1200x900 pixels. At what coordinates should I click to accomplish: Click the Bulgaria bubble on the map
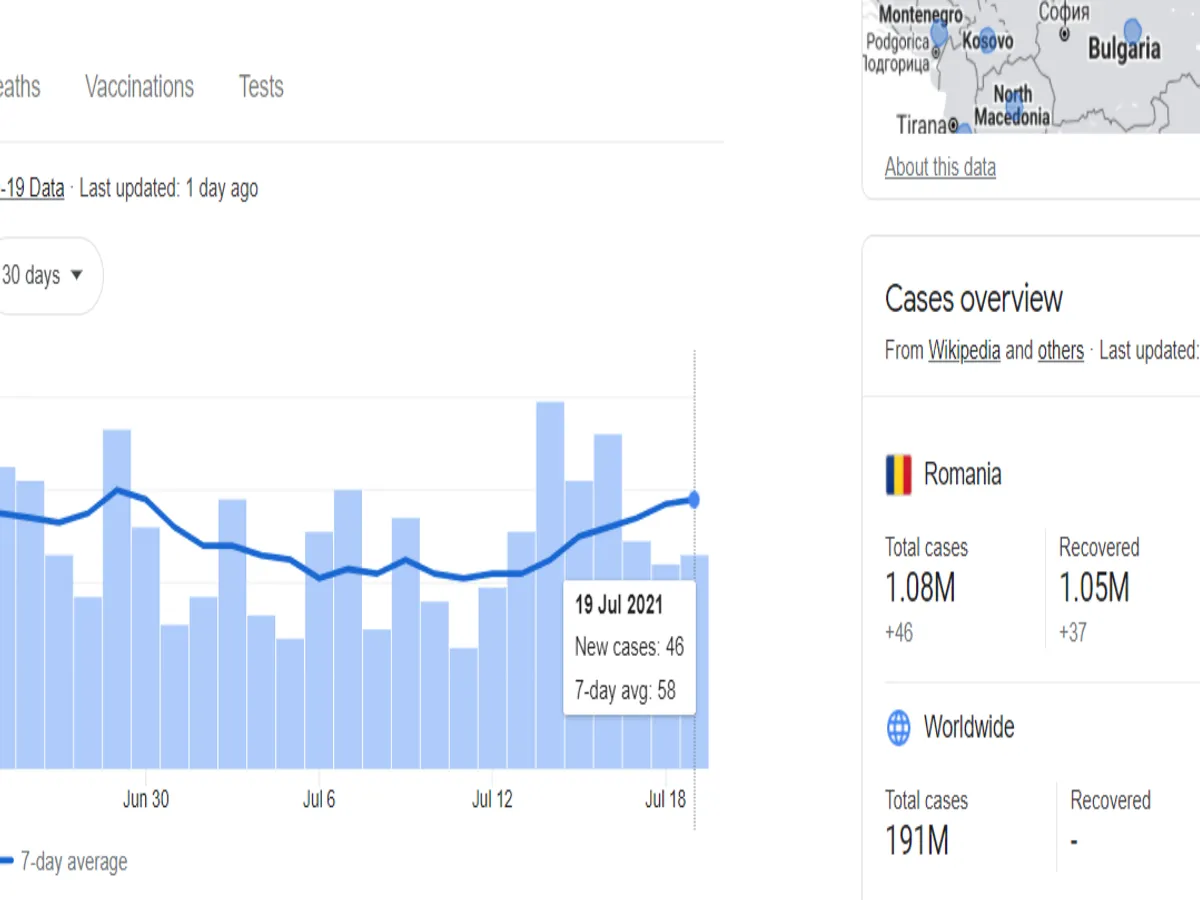tap(1132, 30)
